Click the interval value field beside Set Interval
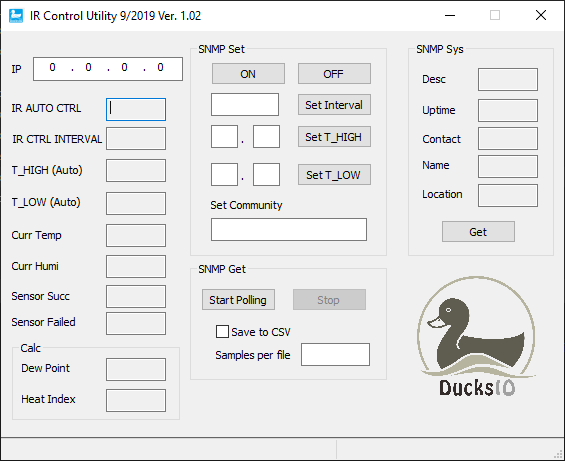 pyautogui.click(x=245, y=105)
